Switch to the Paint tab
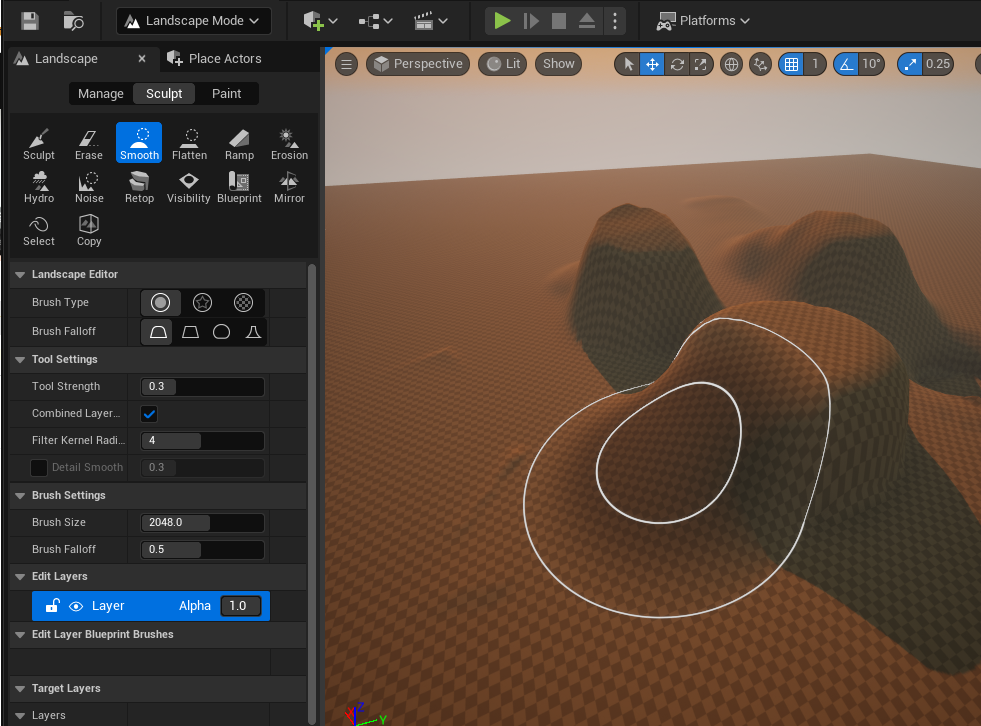The height and width of the screenshot is (726, 981). point(226,94)
